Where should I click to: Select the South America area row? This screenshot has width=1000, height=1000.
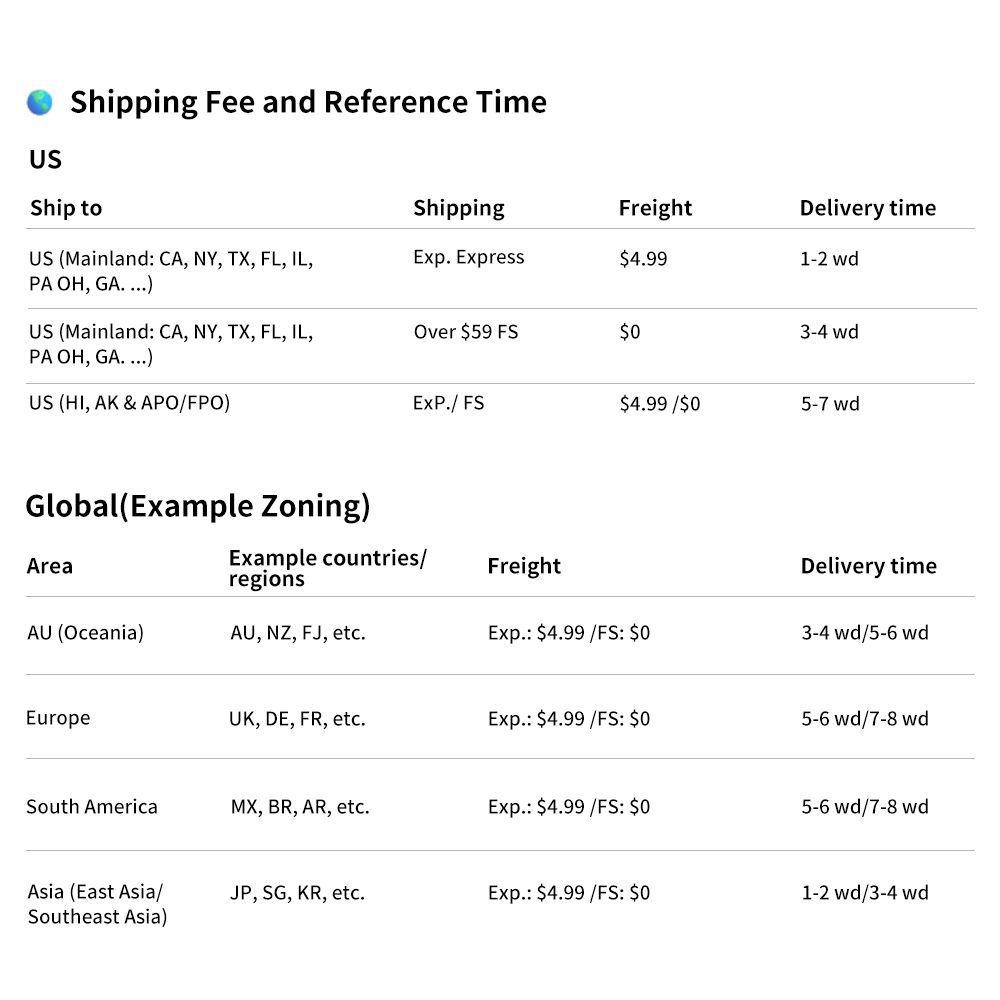pos(92,807)
